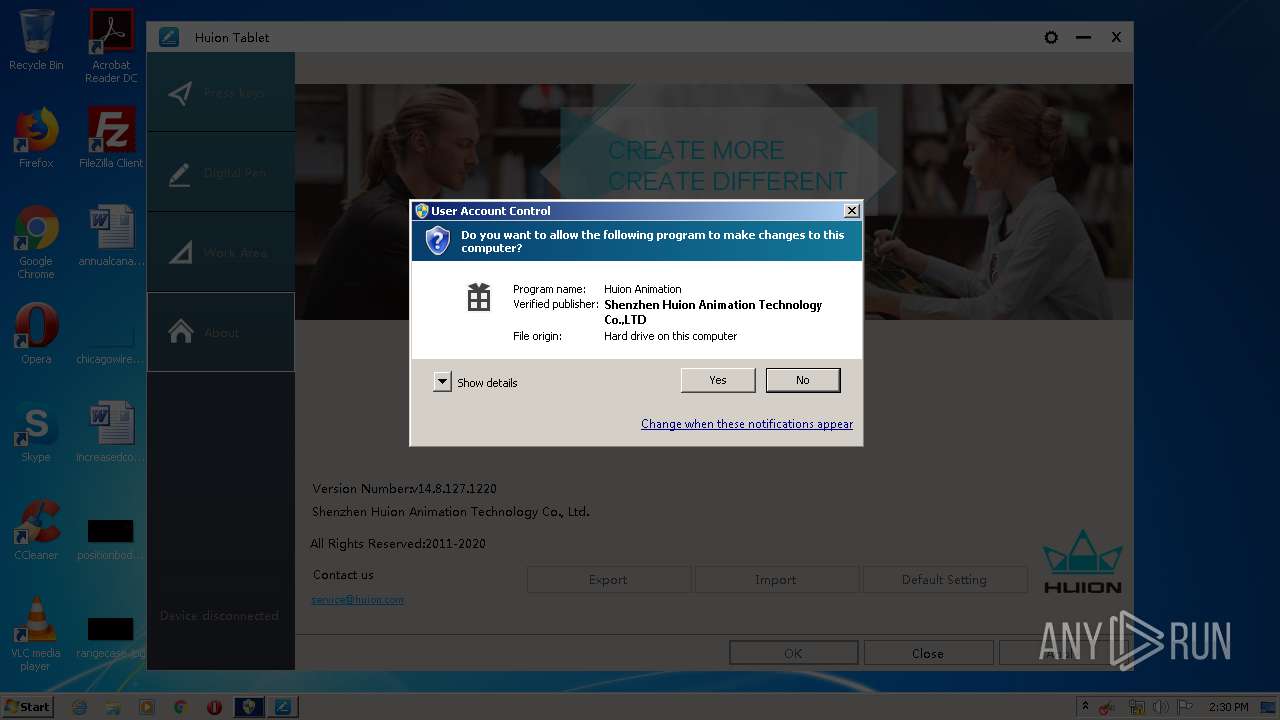This screenshot has width=1280, height=720.
Task: Click the Close button in Huion Tablet
Action: click(928, 653)
